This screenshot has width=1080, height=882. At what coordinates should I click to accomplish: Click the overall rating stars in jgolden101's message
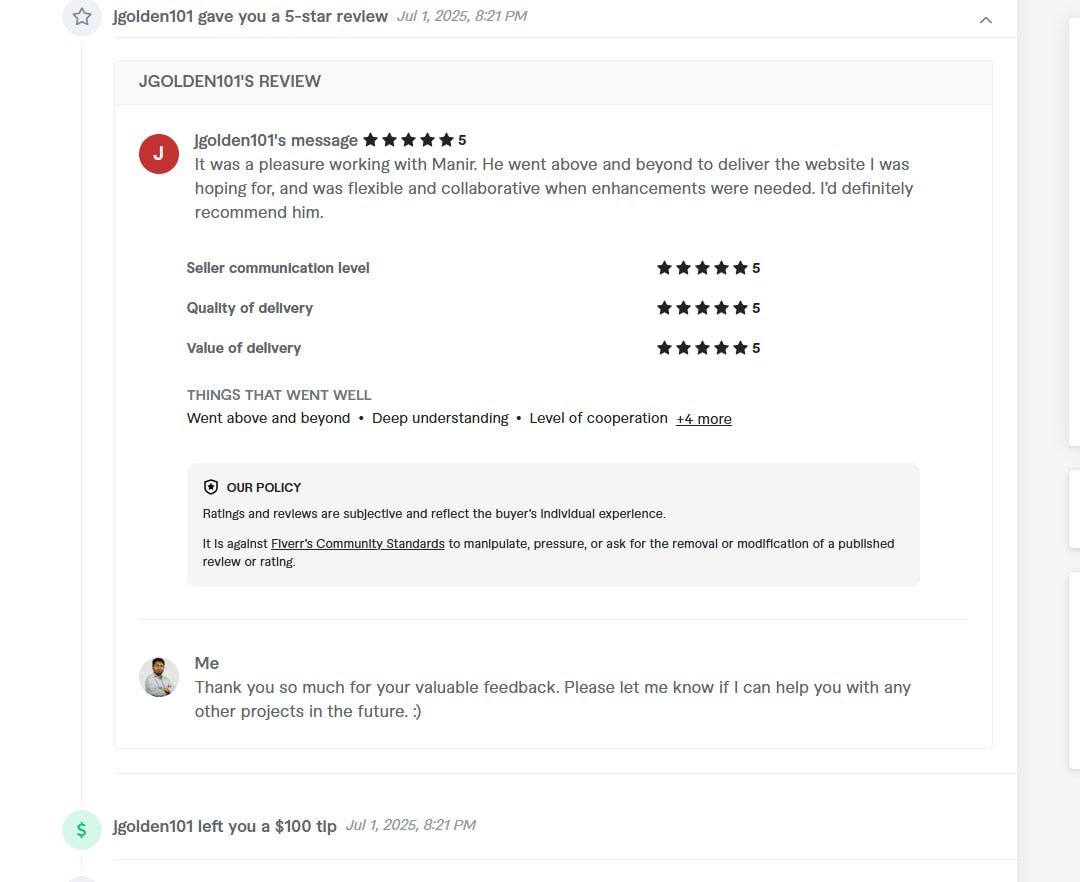(409, 140)
